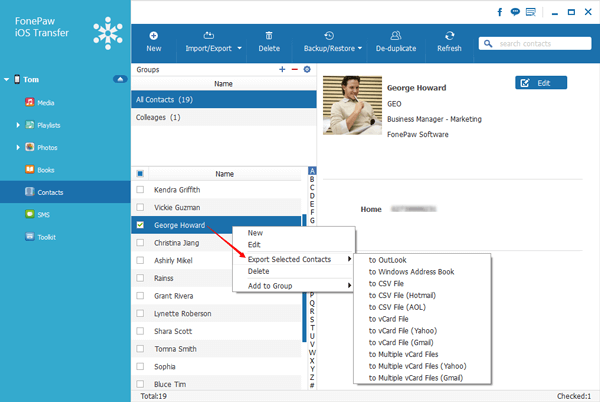Expand the Photos tree item
Image resolution: width=600 pixels, height=402 pixels.
18,148
